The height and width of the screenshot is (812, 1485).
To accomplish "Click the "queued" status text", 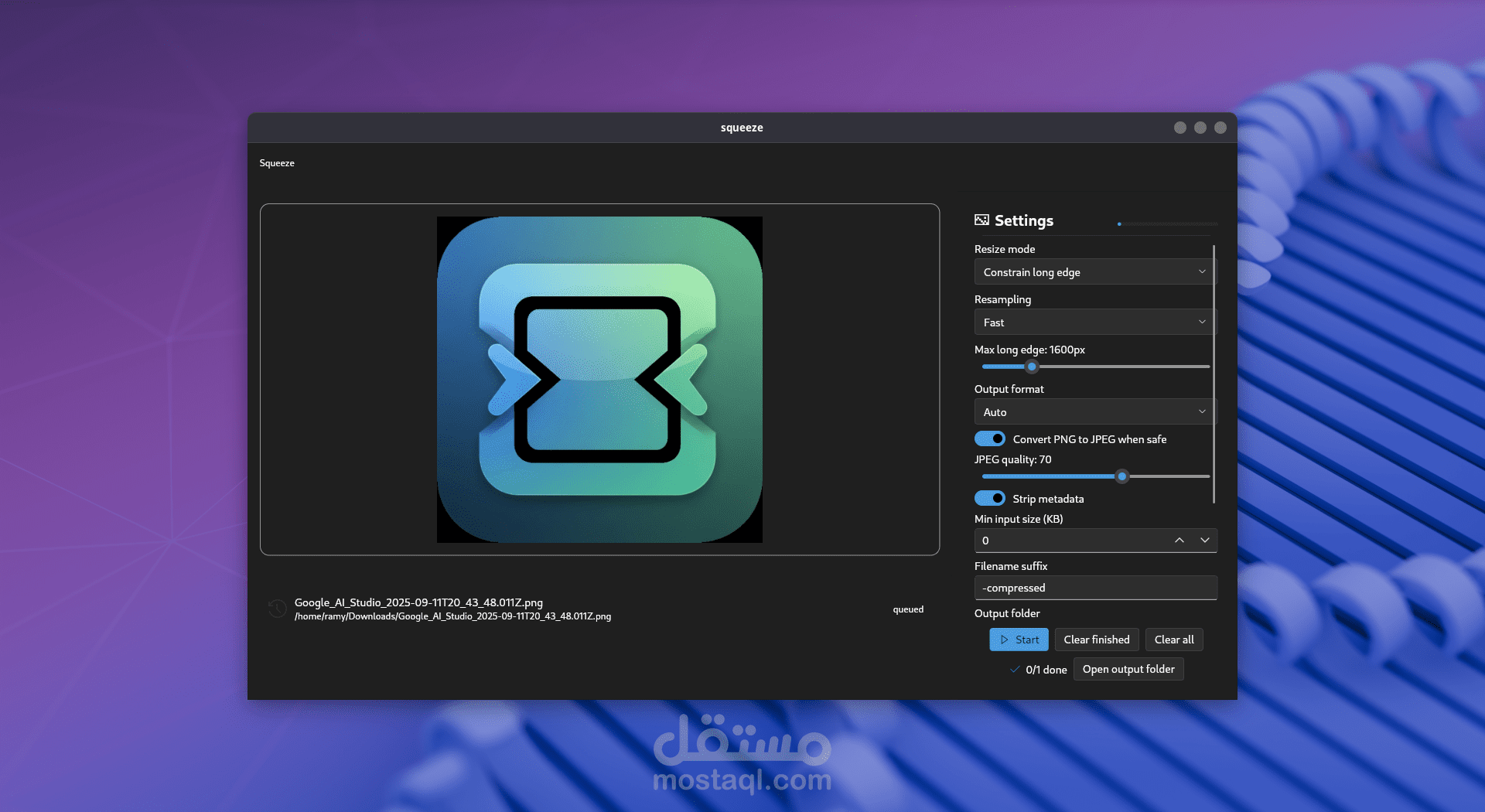I will (x=908, y=609).
